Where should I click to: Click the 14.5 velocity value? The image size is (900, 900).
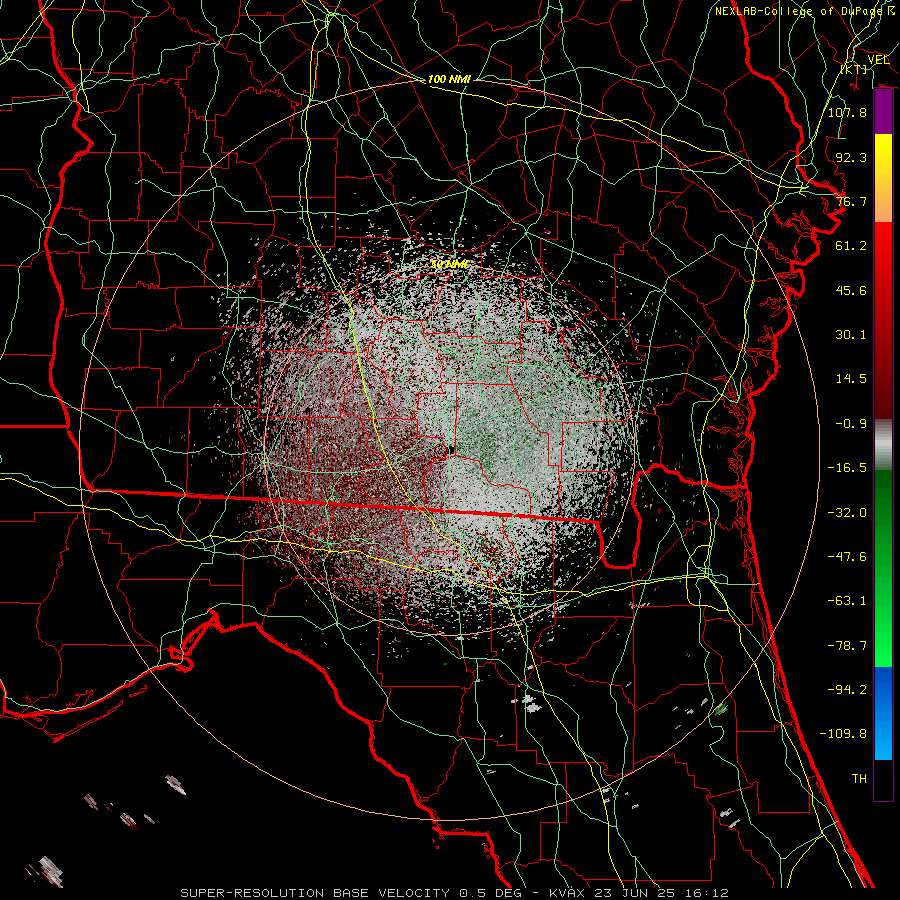(851, 379)
